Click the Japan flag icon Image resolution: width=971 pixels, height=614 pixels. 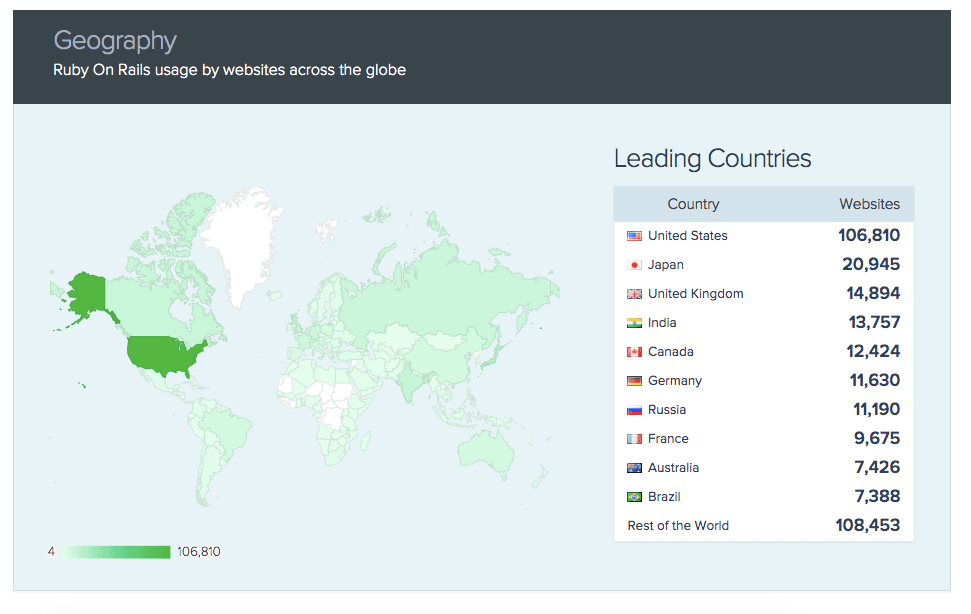coord(634,265)
